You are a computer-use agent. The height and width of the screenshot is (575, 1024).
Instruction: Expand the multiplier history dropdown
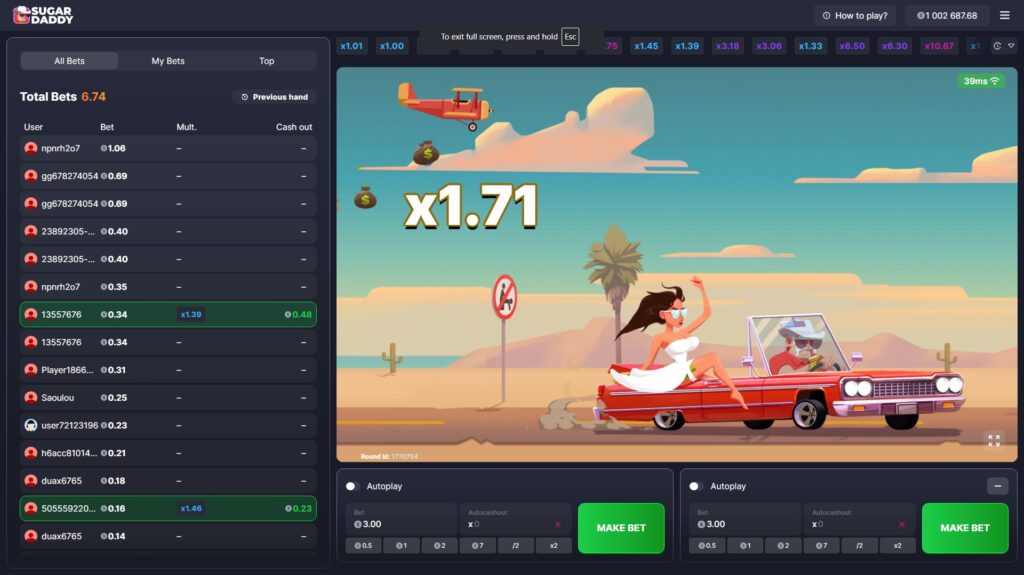click(1003, 46)
